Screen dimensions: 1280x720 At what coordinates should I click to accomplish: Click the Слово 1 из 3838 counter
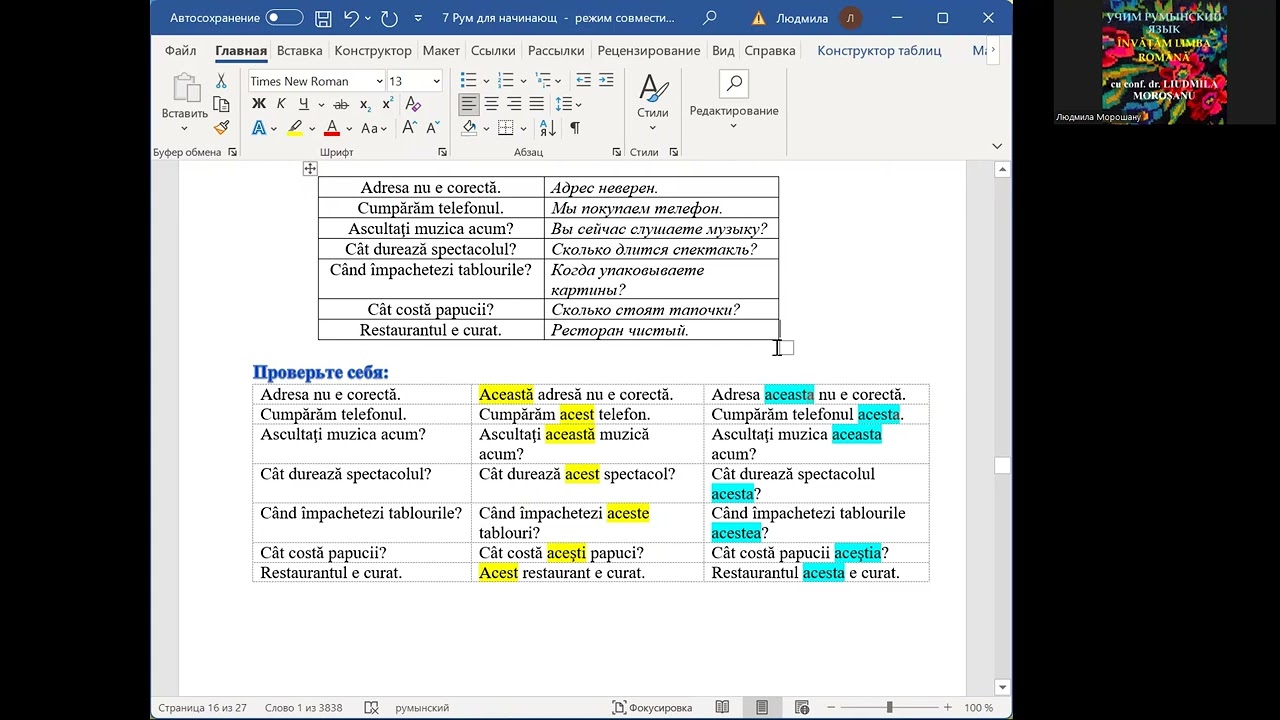pyautogui.click(x=304, y=707)
